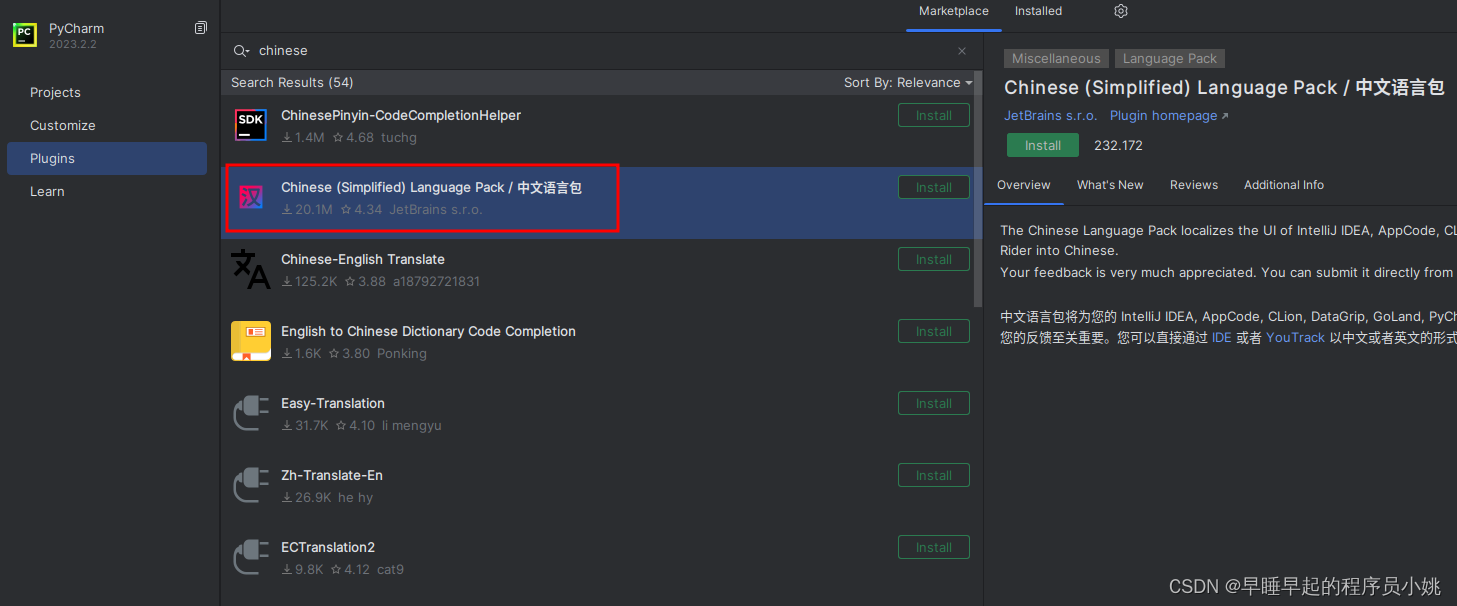
Task: Select Plugins in the sidebar
Action: point(107,158)
